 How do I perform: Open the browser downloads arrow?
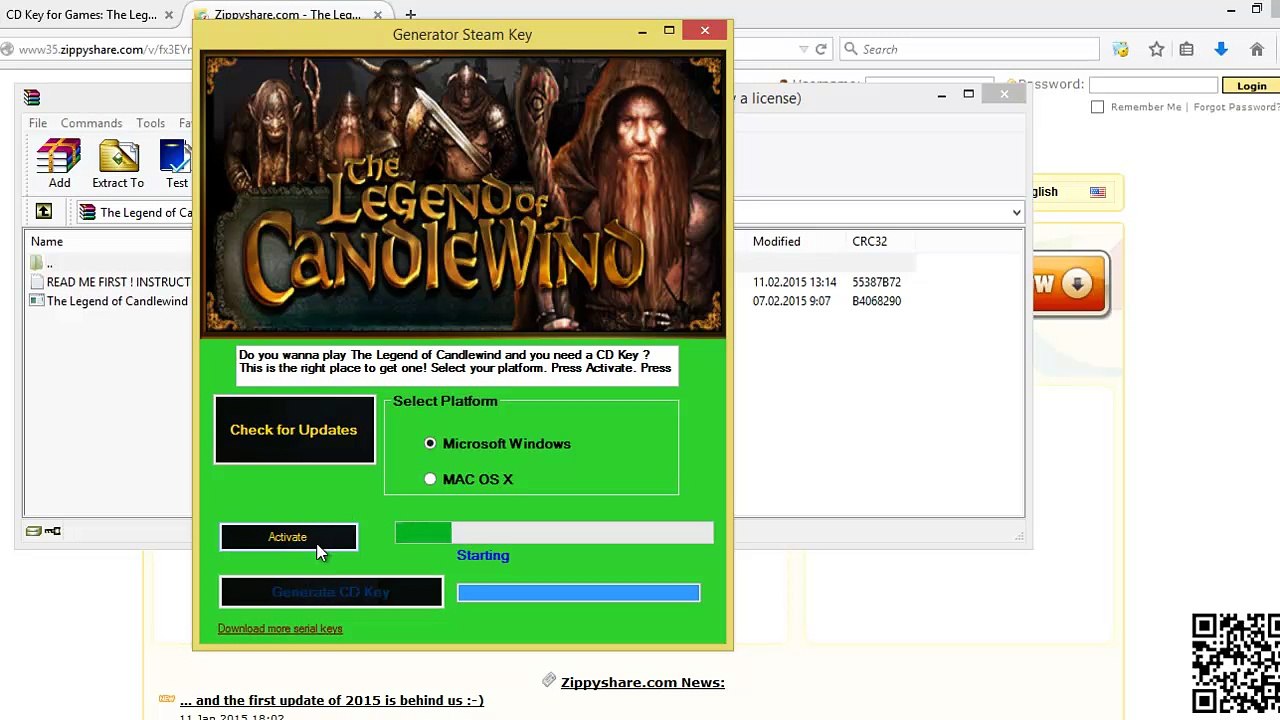(x=1221, y=49)
